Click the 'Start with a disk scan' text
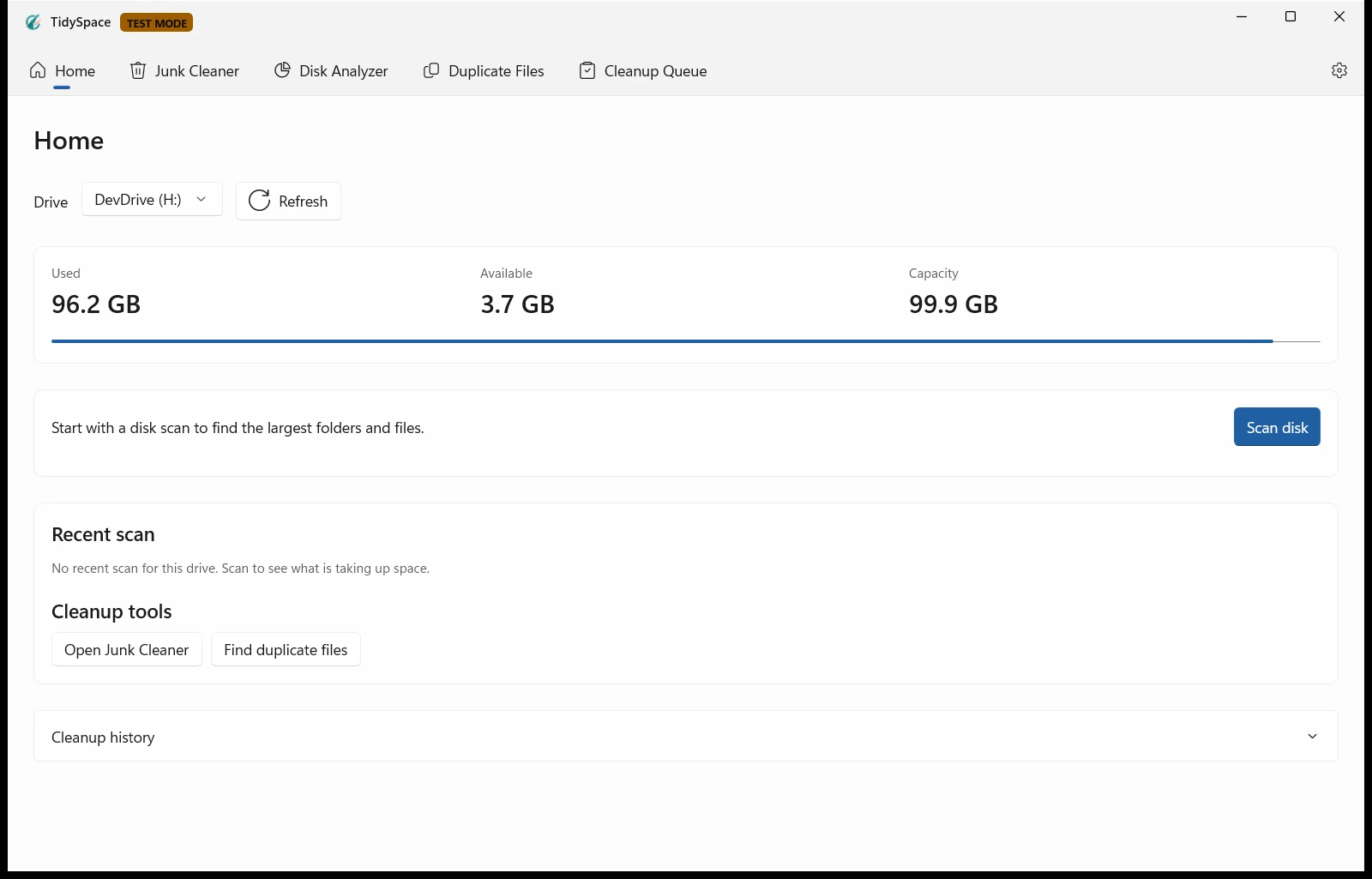This screenshot has width=1372, height=879. click(x=238, y=428)
